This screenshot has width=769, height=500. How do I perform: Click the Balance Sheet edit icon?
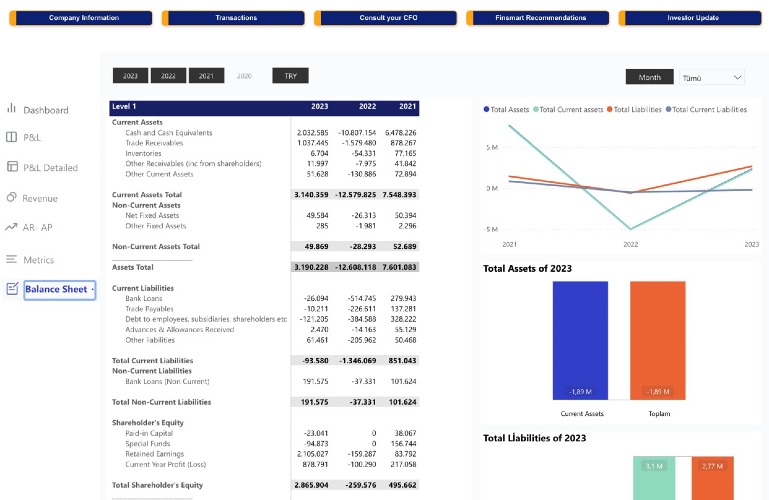click(12, 288)
